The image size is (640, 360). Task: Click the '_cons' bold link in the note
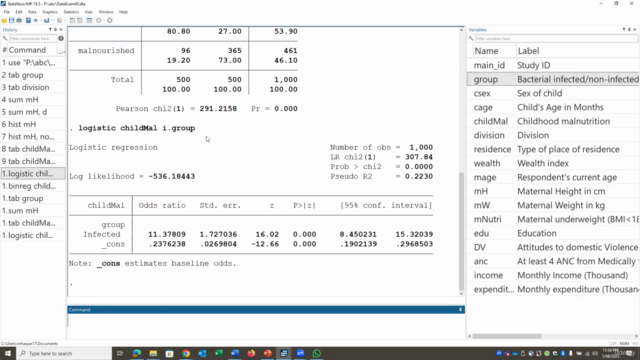point(109,263)
